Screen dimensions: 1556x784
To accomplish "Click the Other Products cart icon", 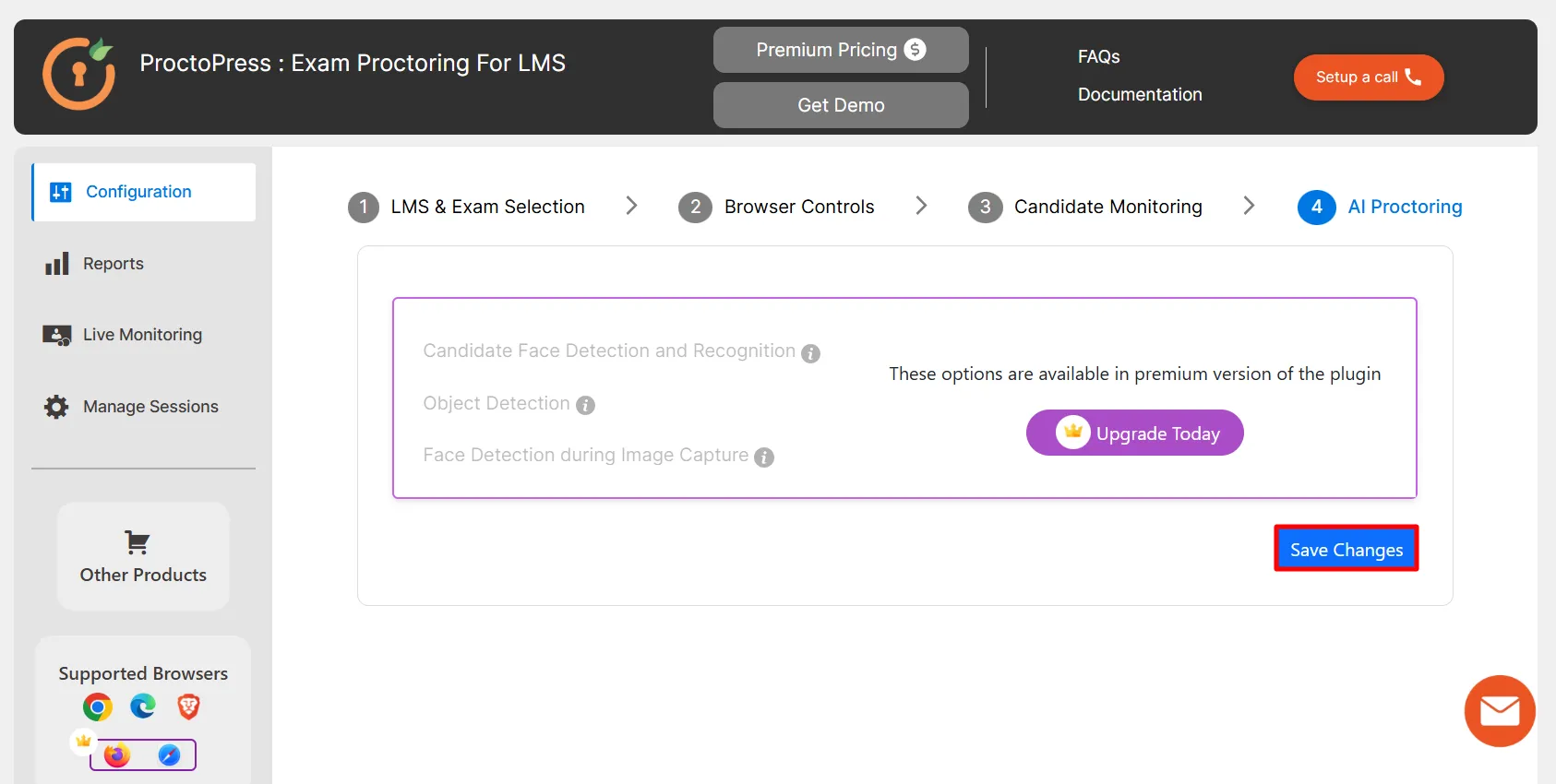I will tap(137, 542).
